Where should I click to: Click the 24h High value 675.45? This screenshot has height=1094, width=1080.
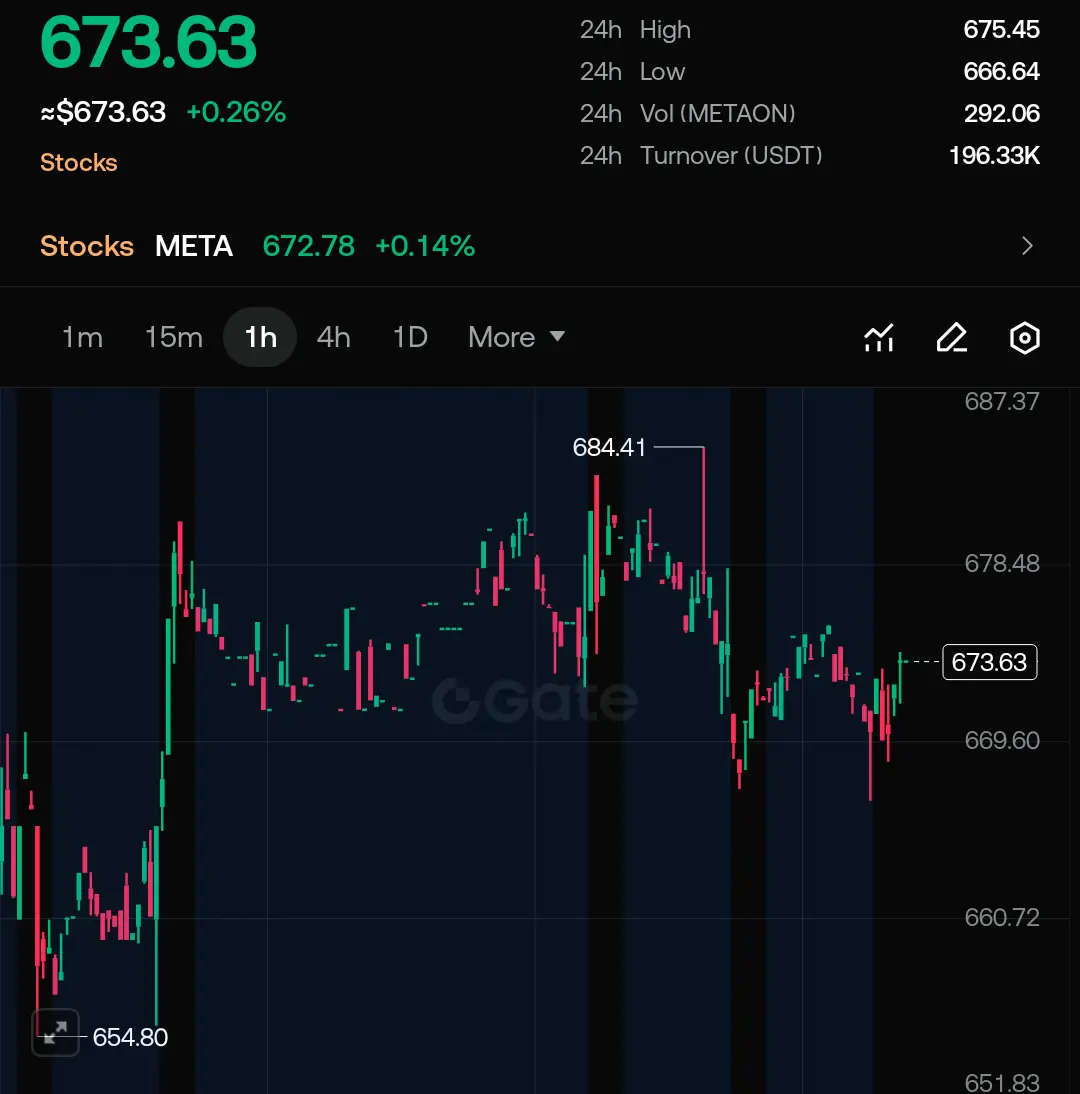1001,29
